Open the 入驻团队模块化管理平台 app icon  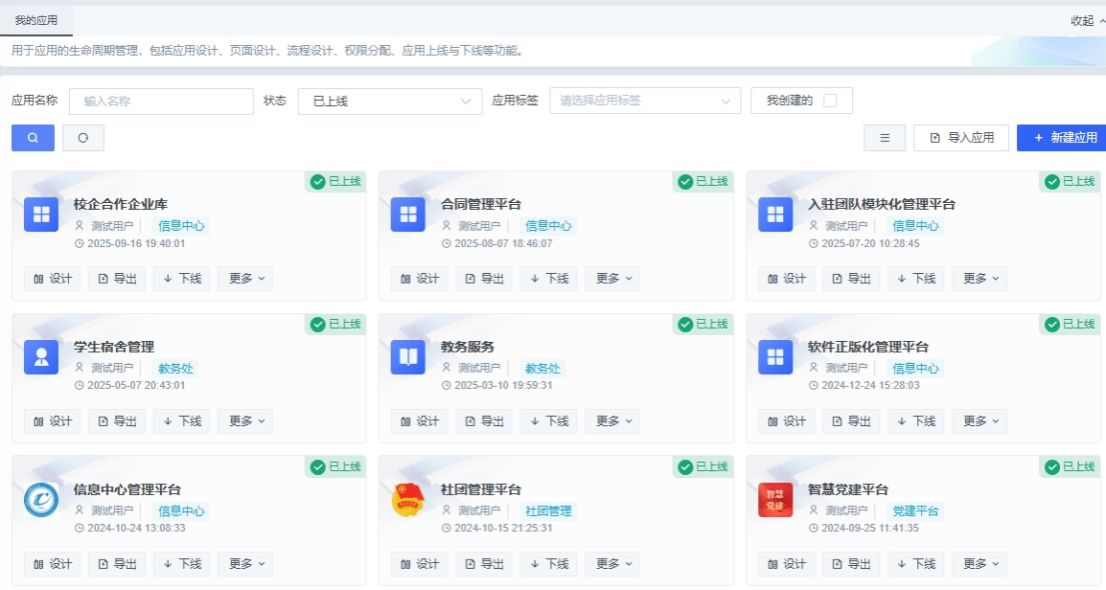click(x=775, y=215)
